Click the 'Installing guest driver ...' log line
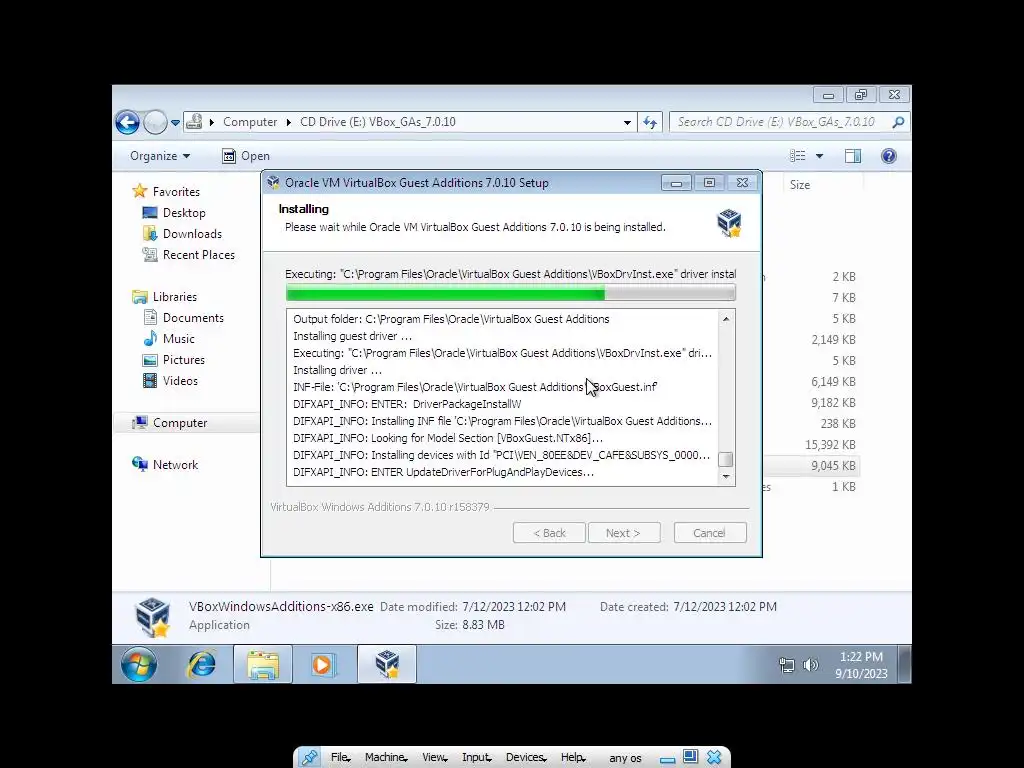The height and width of the screenshot is (768, 1024). [353, 336]
